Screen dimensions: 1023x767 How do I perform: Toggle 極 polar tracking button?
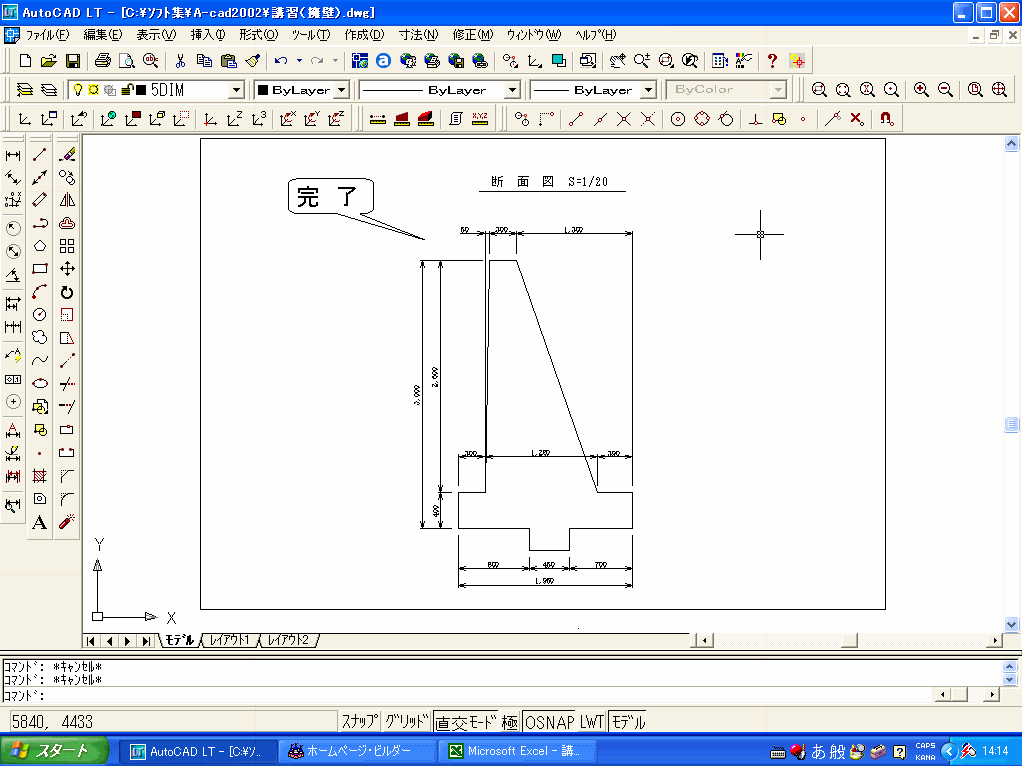click(x=510, y=722)
